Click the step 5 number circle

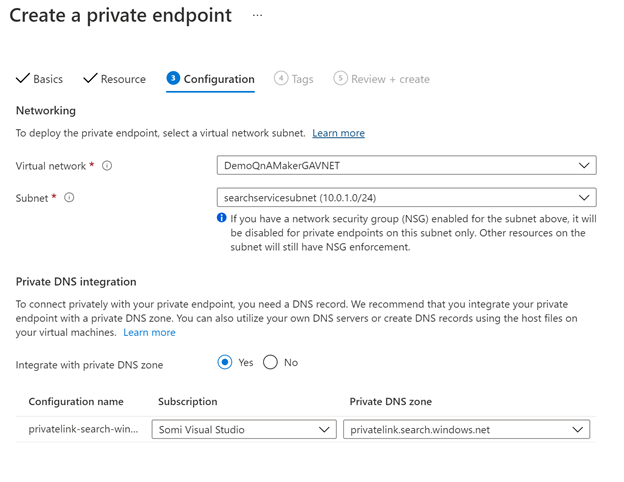[x=340, y=79]
